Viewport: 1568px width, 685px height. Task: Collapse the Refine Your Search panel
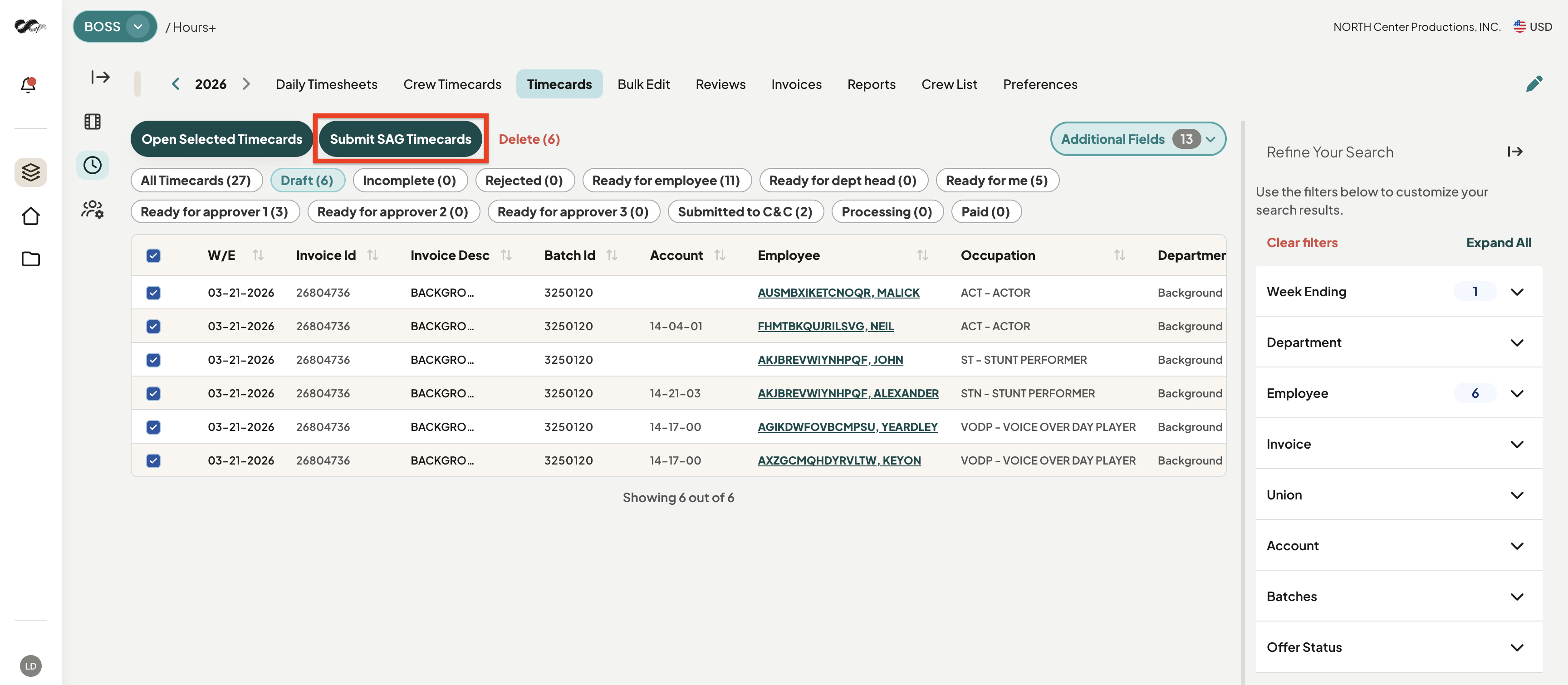pyautogui.click(x=1515, y=152)
